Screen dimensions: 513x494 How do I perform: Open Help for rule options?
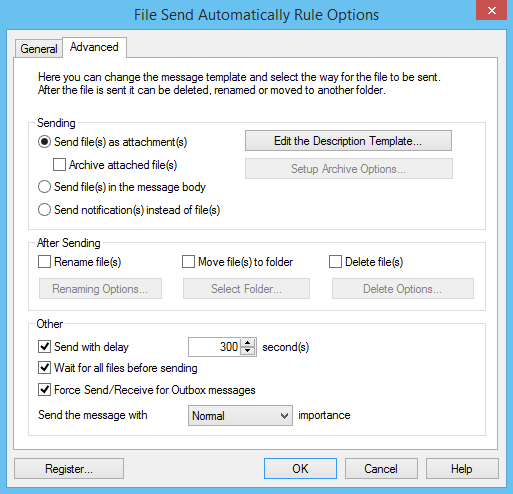point(462,469)
